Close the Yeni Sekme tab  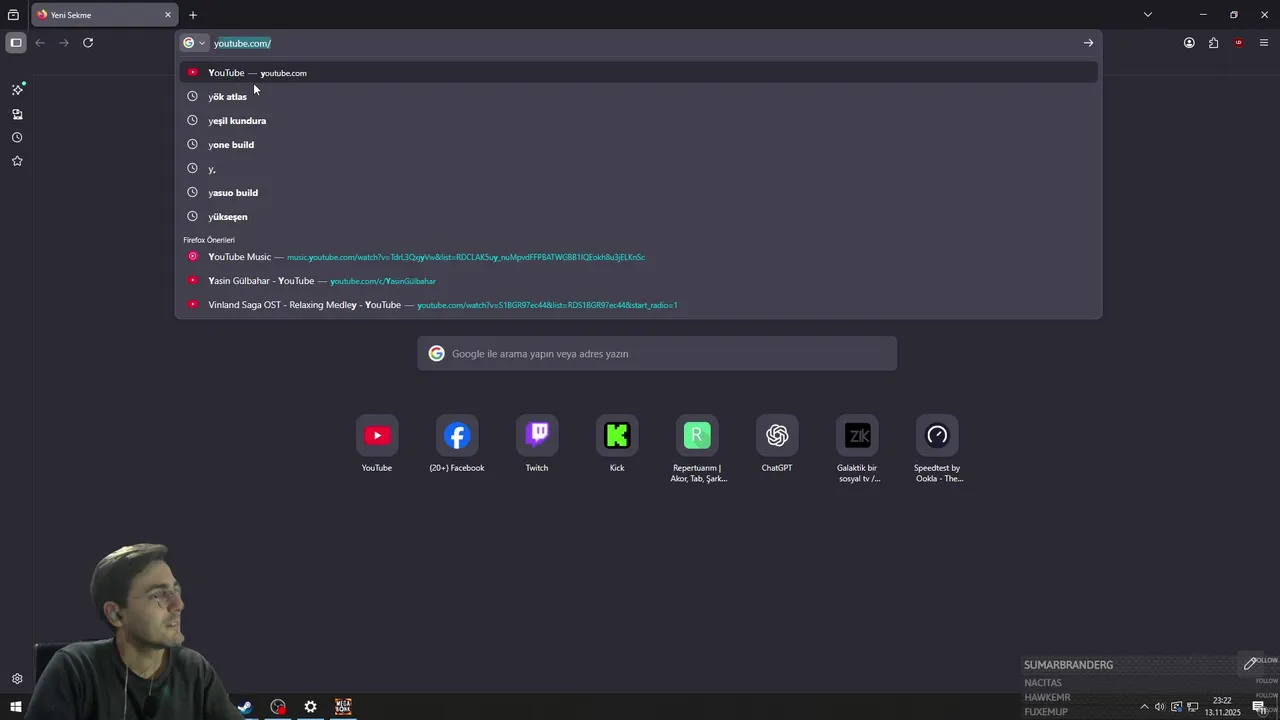point(168,15)
